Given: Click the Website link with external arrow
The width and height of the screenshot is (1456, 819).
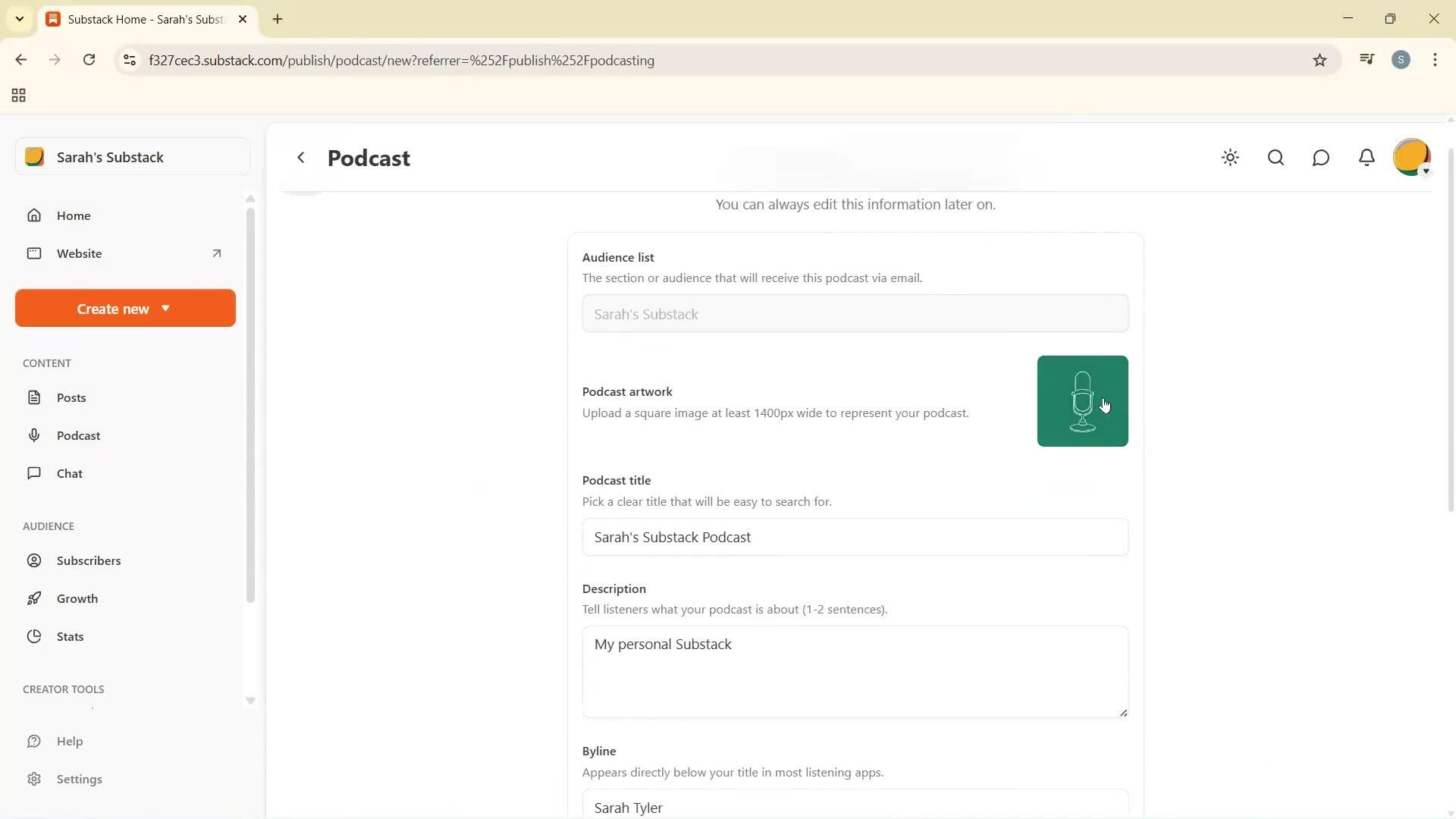Looking at the screenshot, I should coord(80,253).
